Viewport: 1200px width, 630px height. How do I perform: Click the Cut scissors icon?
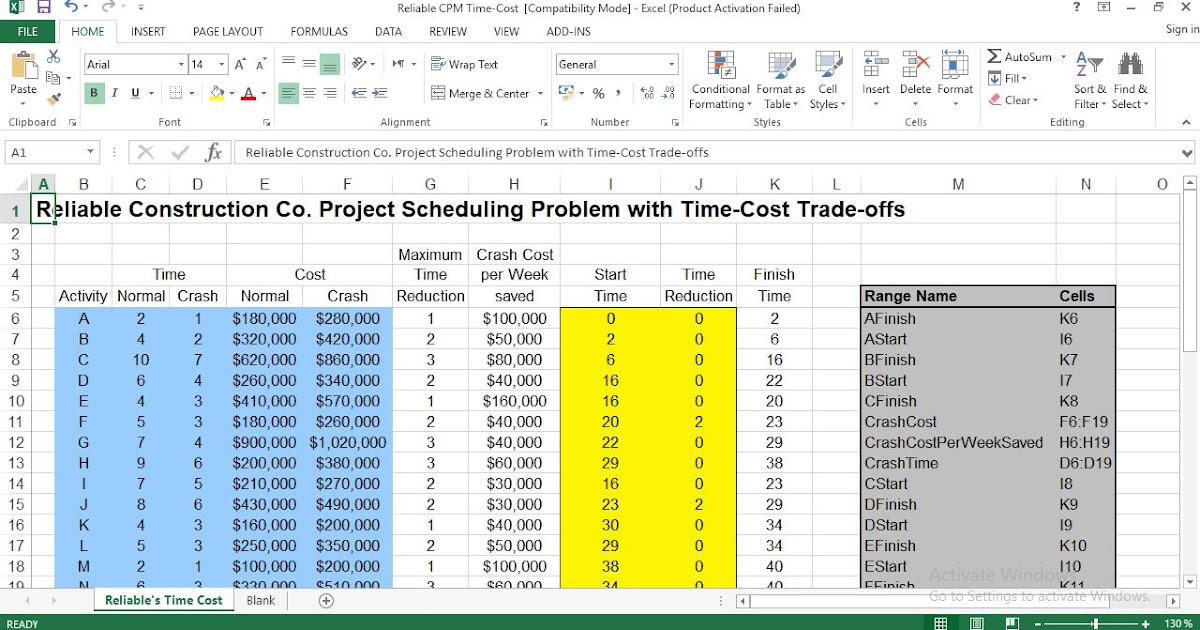pos(54,56)
